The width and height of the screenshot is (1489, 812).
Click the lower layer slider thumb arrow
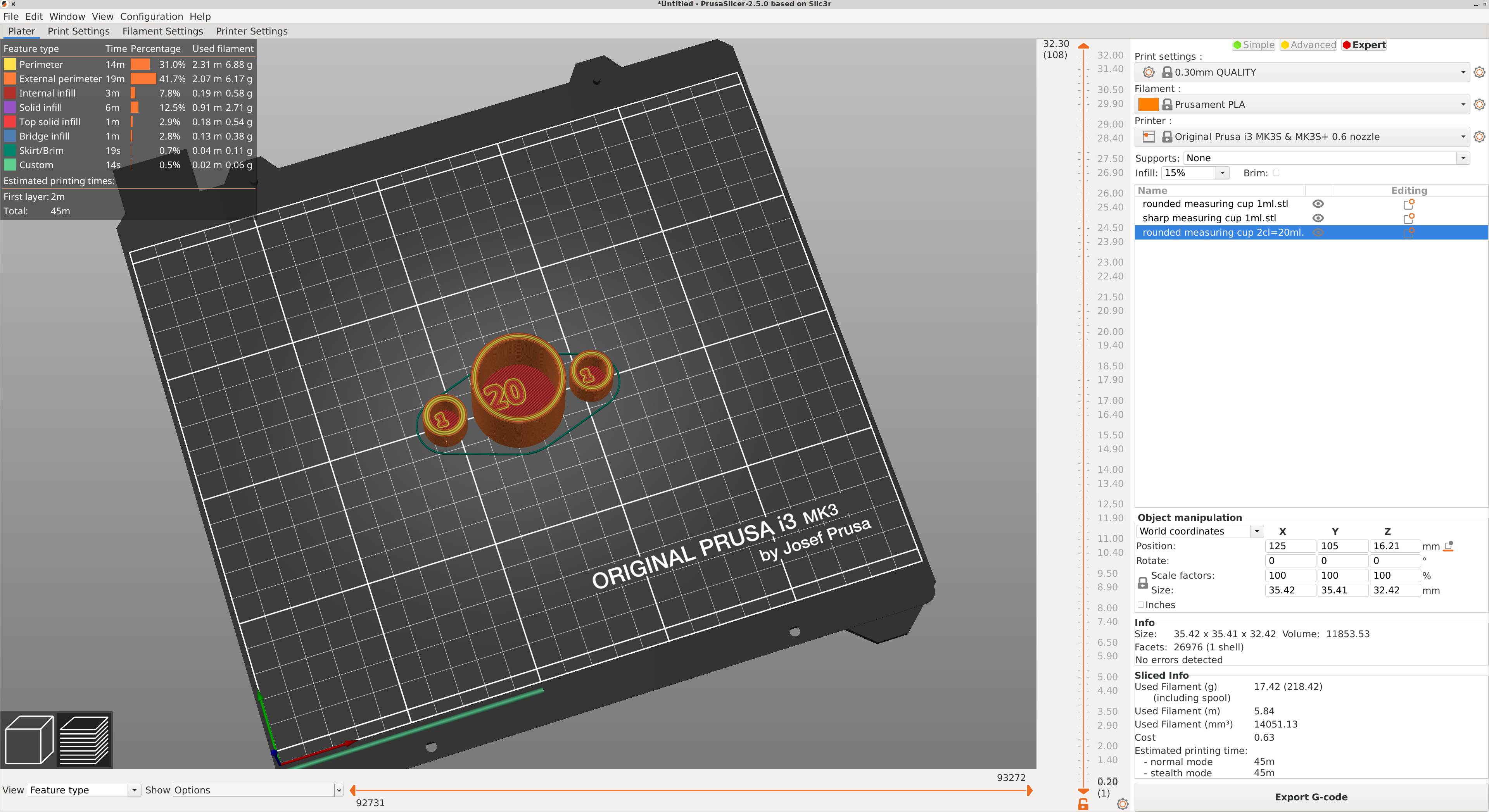[1084, 791]
